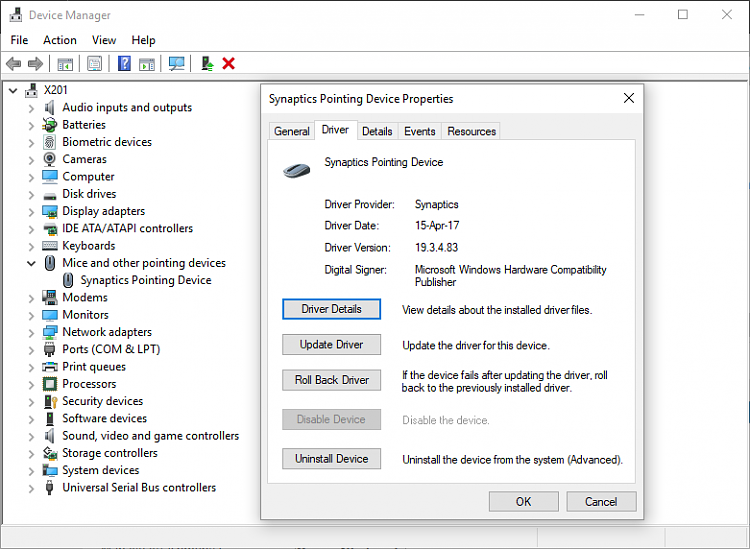Select the System devices label
Viewport: 750px width, 549px height.
[x=101, y=470]
